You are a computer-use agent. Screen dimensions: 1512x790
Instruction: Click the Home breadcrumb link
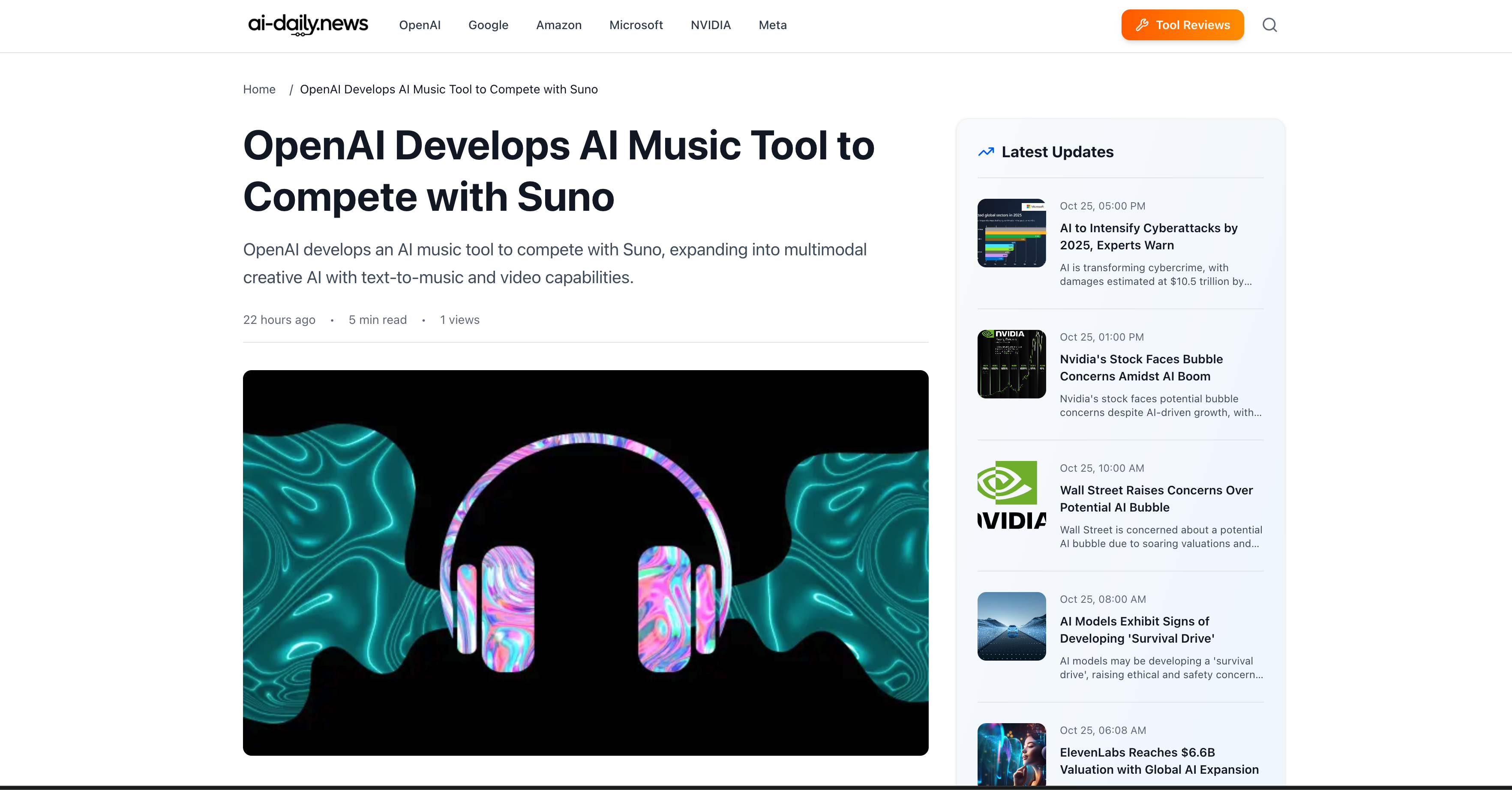[259, 89]
